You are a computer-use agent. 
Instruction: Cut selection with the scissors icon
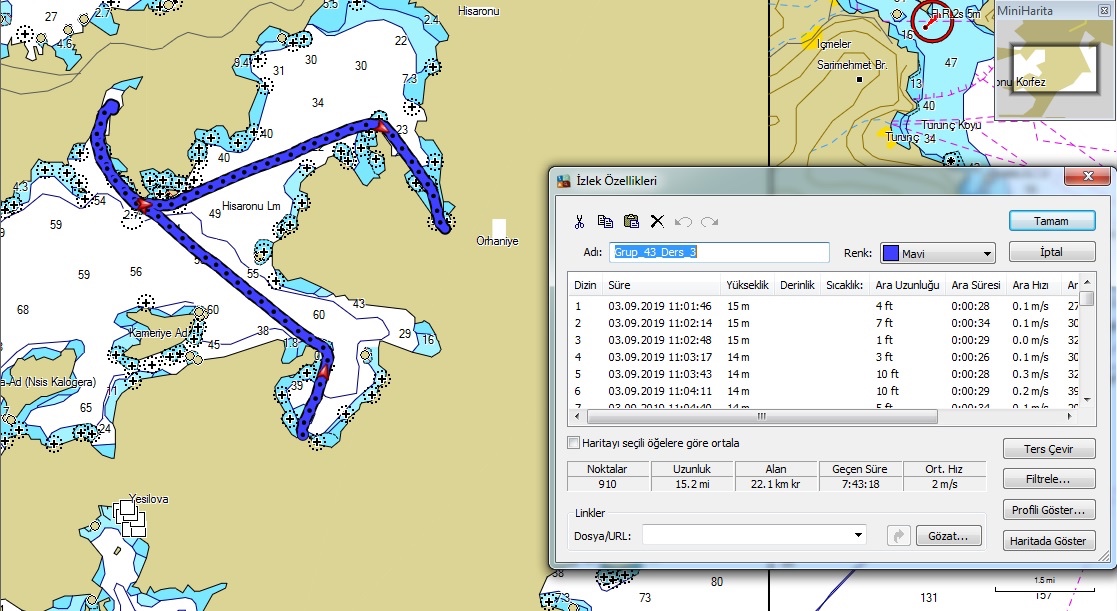579,221
